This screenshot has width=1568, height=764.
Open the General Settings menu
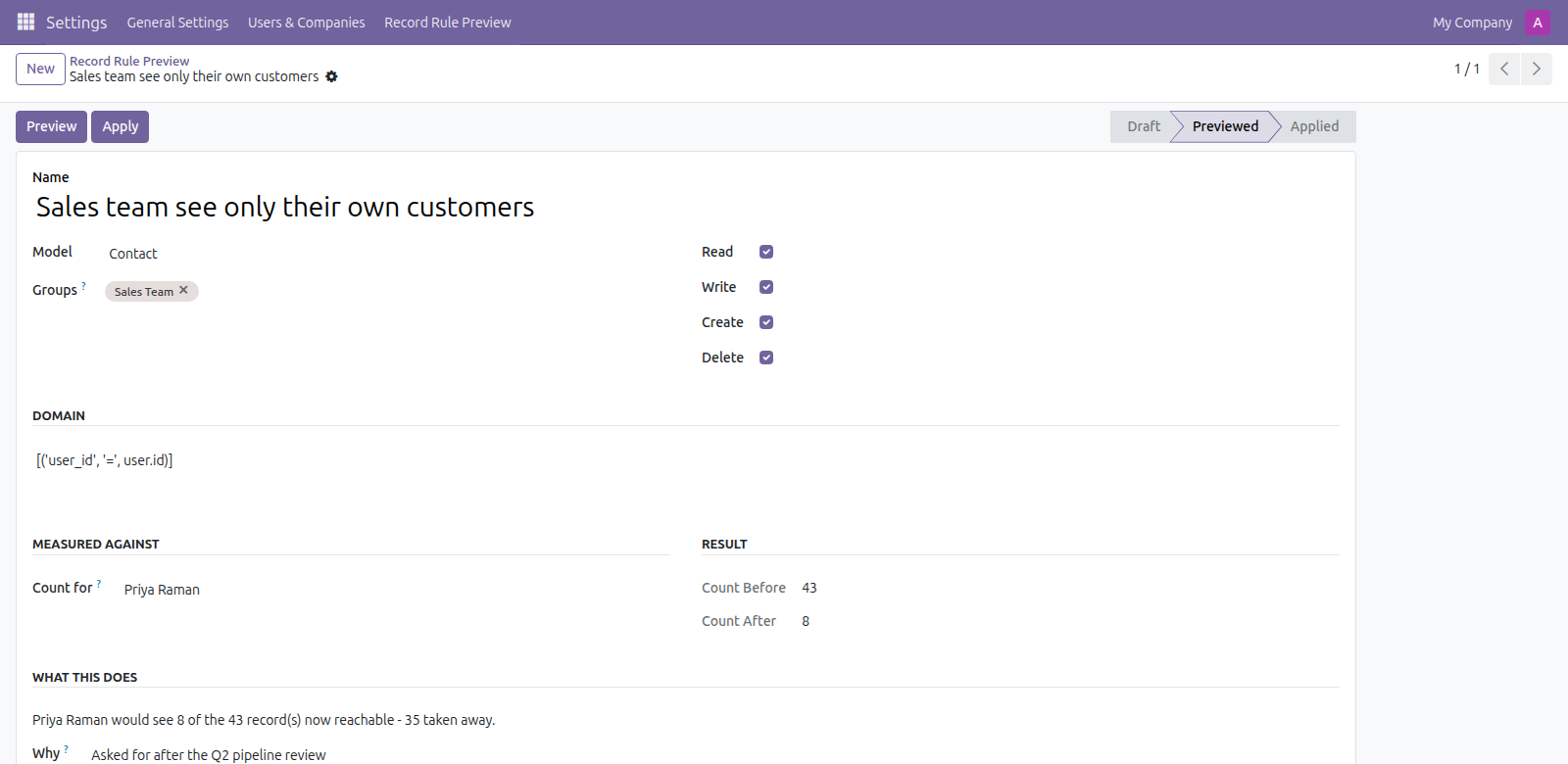[177, 23]
